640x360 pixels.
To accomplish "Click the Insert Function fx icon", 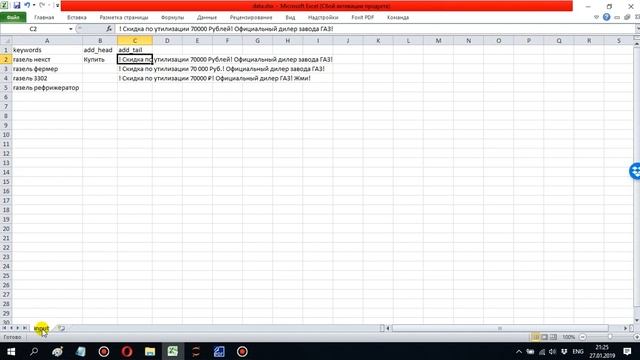I will (109, 29).
